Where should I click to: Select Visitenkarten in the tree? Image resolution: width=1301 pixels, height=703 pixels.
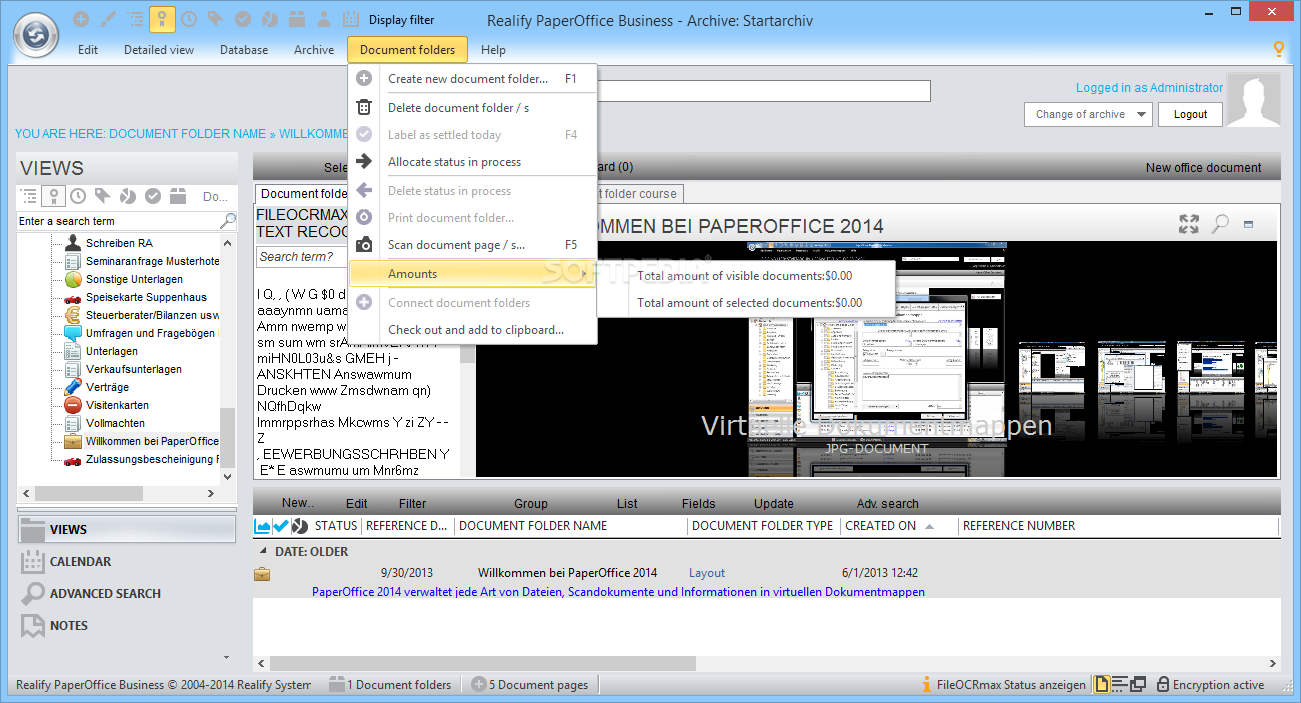pyautogui.click(x=117, y=405)
